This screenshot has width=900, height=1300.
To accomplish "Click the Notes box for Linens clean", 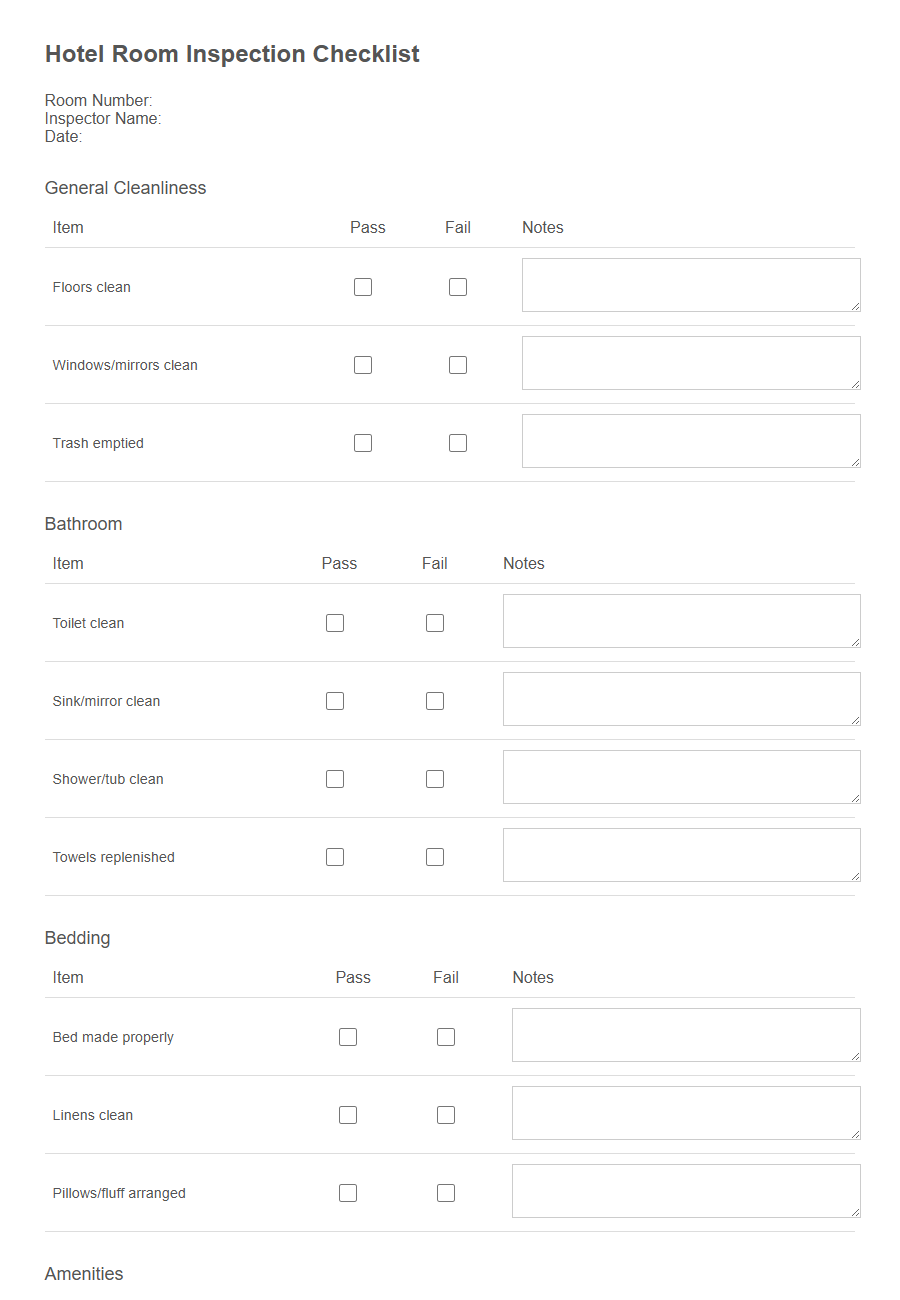I will coord(686,1113).
